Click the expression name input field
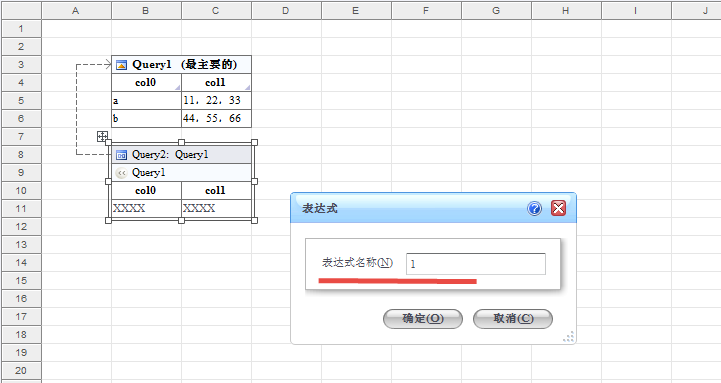721x383 pixels. [476, 264]
